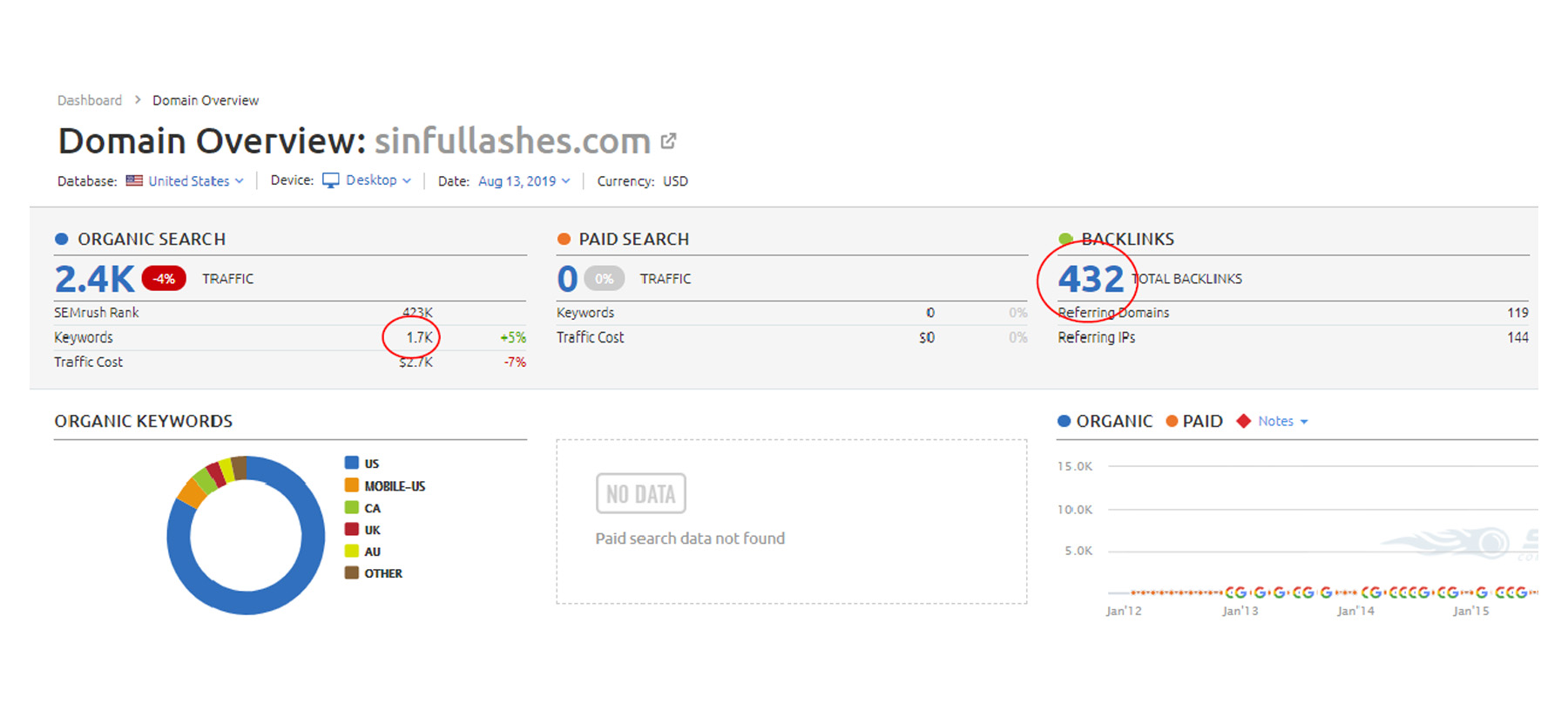This screenshot has height=725, width=1568.
Task: Click the United States flag icon
Action: click(x=134, y=181)
